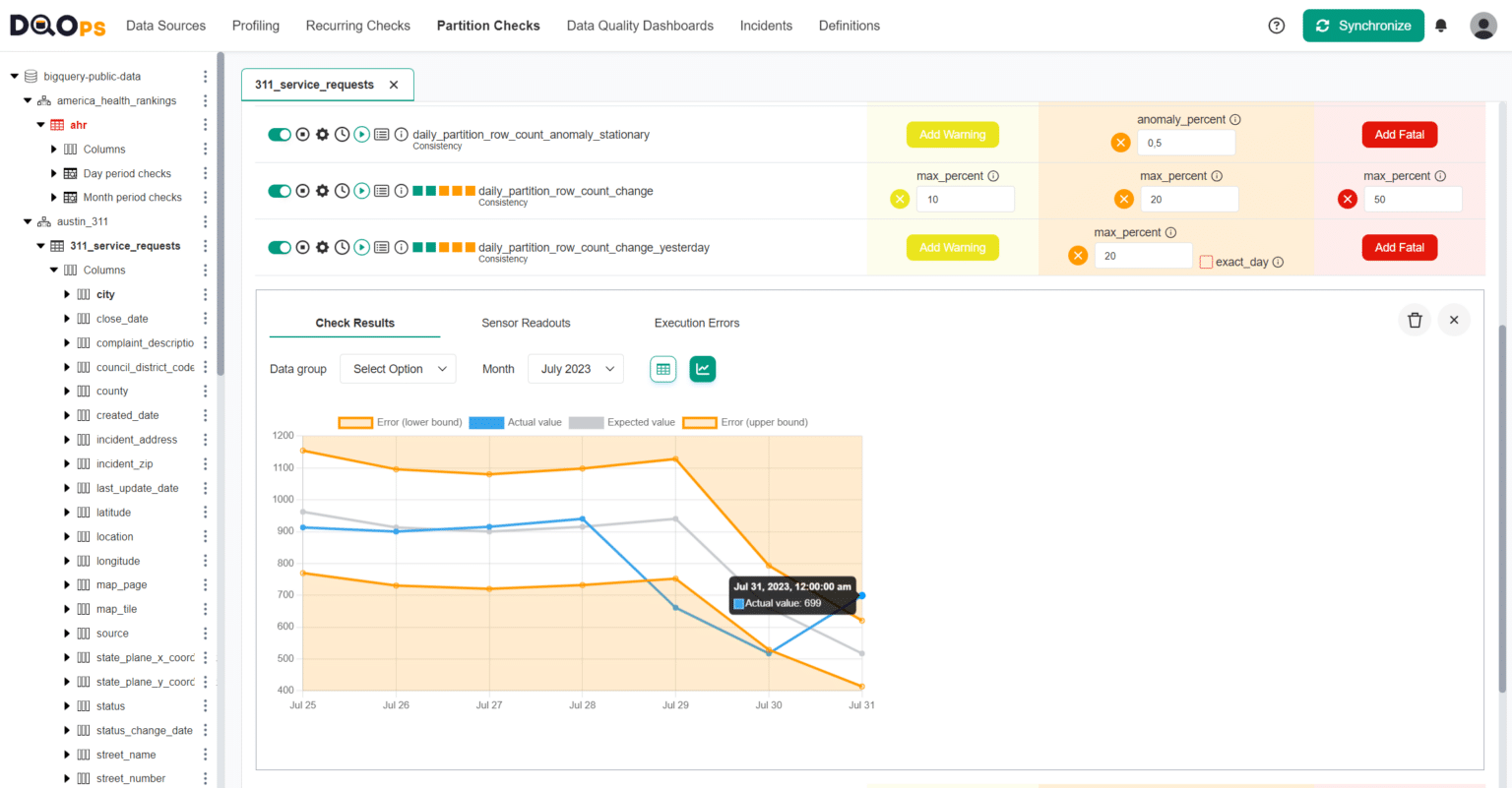
Task: Open the help icon
Action: coord(1276,26)
